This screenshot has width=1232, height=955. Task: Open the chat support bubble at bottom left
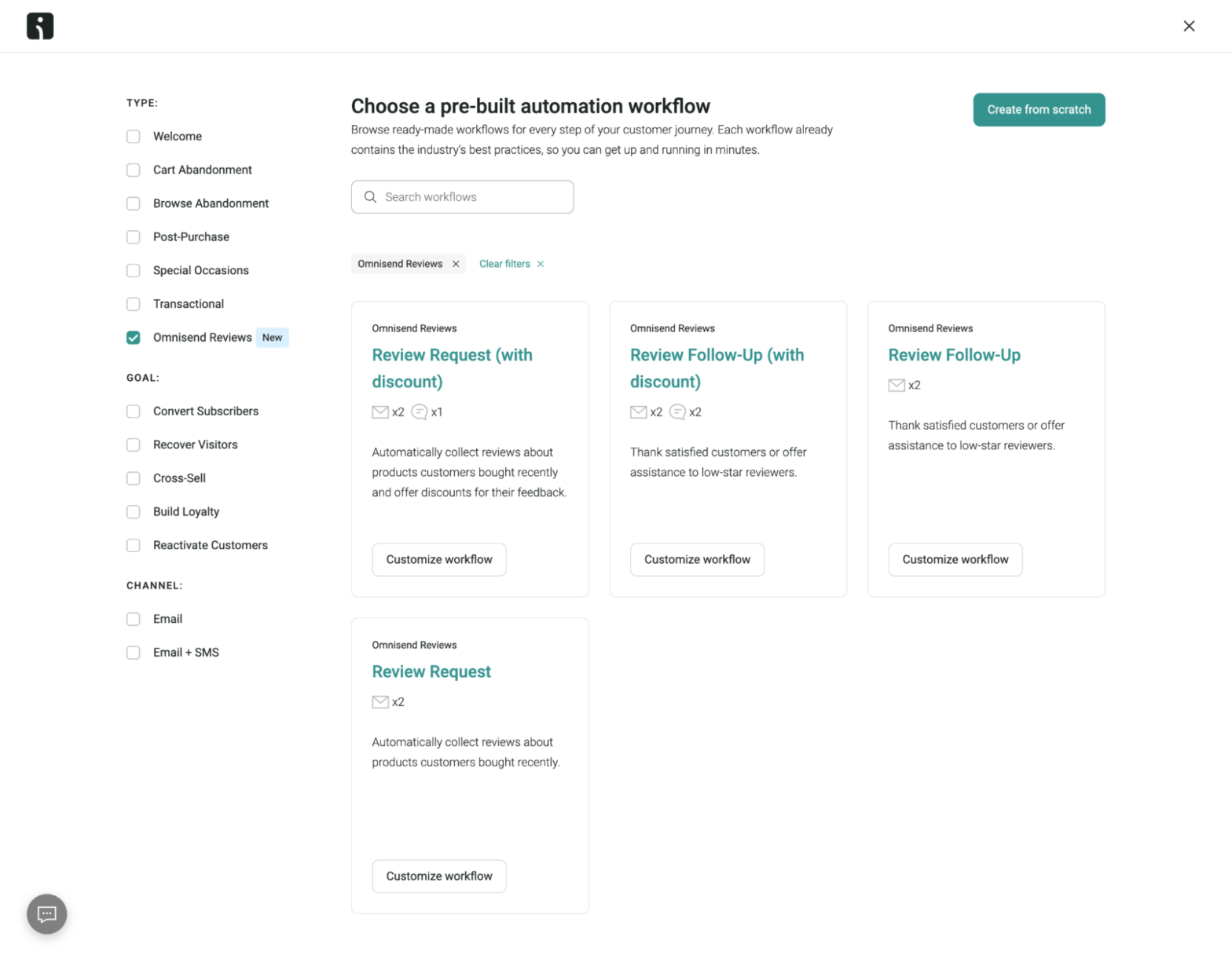tap(46, 913)
